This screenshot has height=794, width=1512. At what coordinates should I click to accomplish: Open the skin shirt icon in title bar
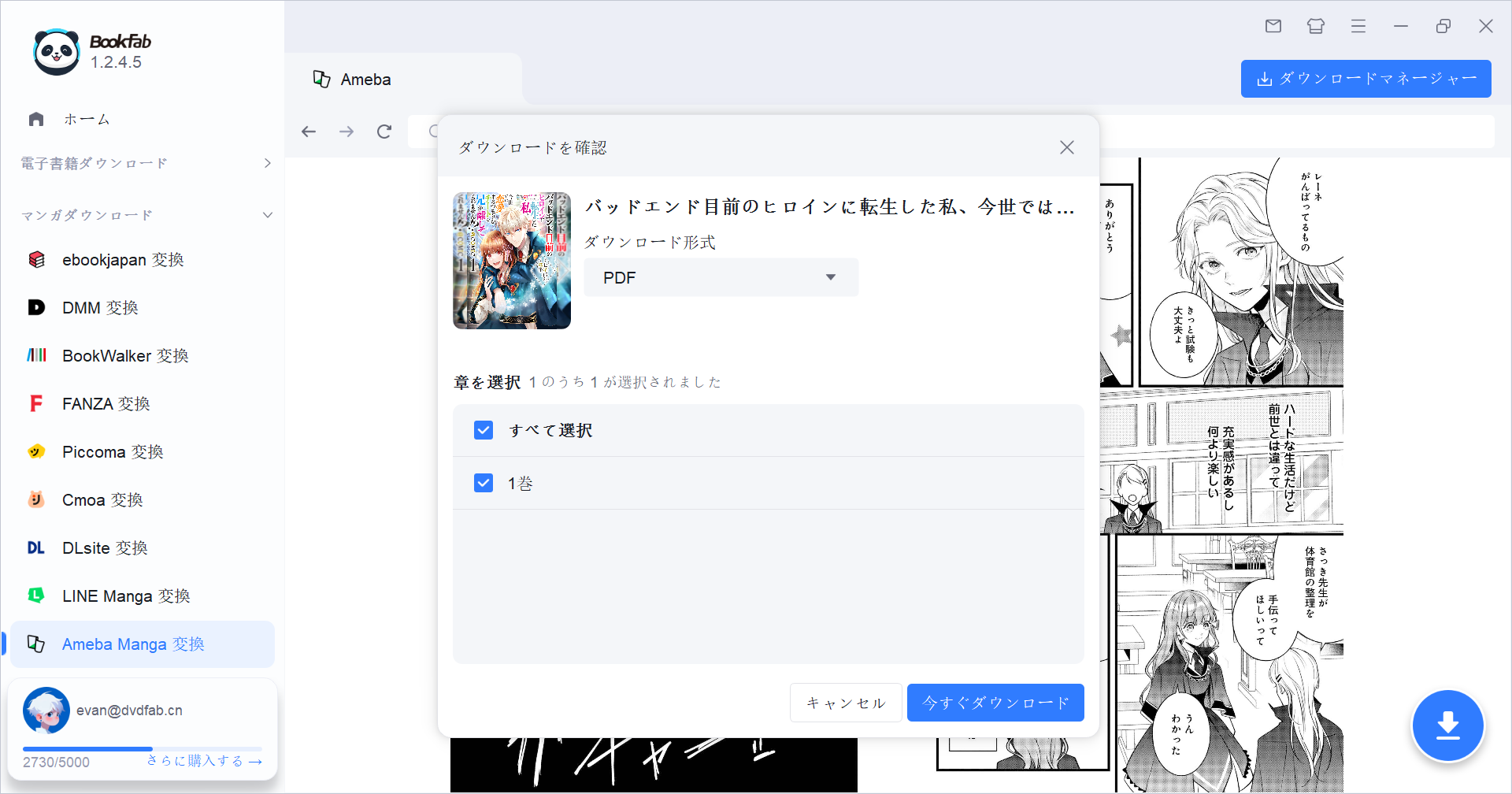click(1316, 26)
